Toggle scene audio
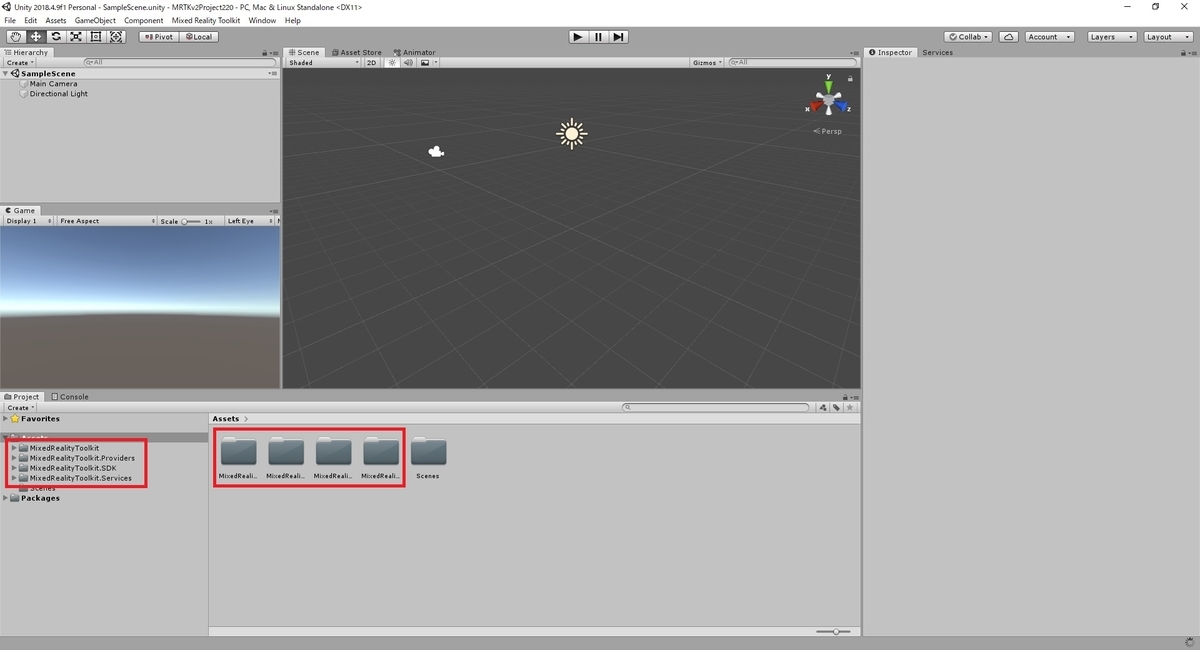Screen dimensions: 1200x650 point(408,63)
